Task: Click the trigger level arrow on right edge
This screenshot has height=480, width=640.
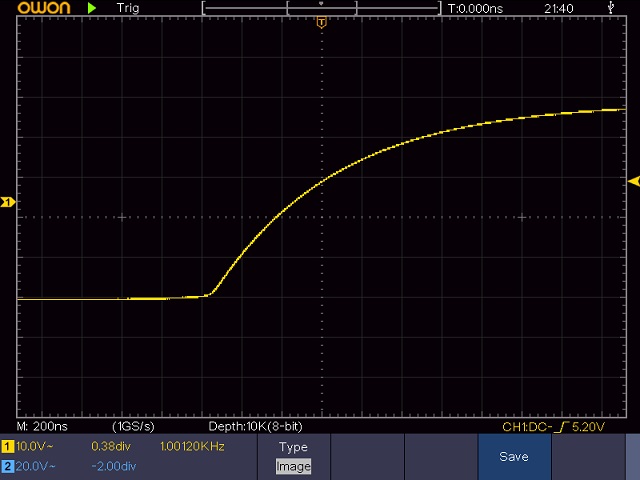Action: tap(634, 181)
